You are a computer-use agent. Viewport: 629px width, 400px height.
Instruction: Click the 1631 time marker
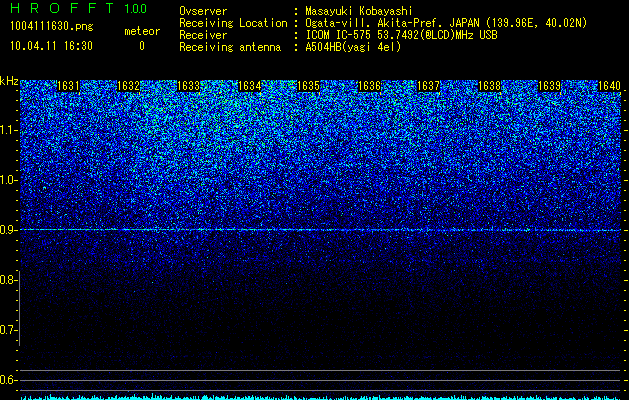coord(68,86)
